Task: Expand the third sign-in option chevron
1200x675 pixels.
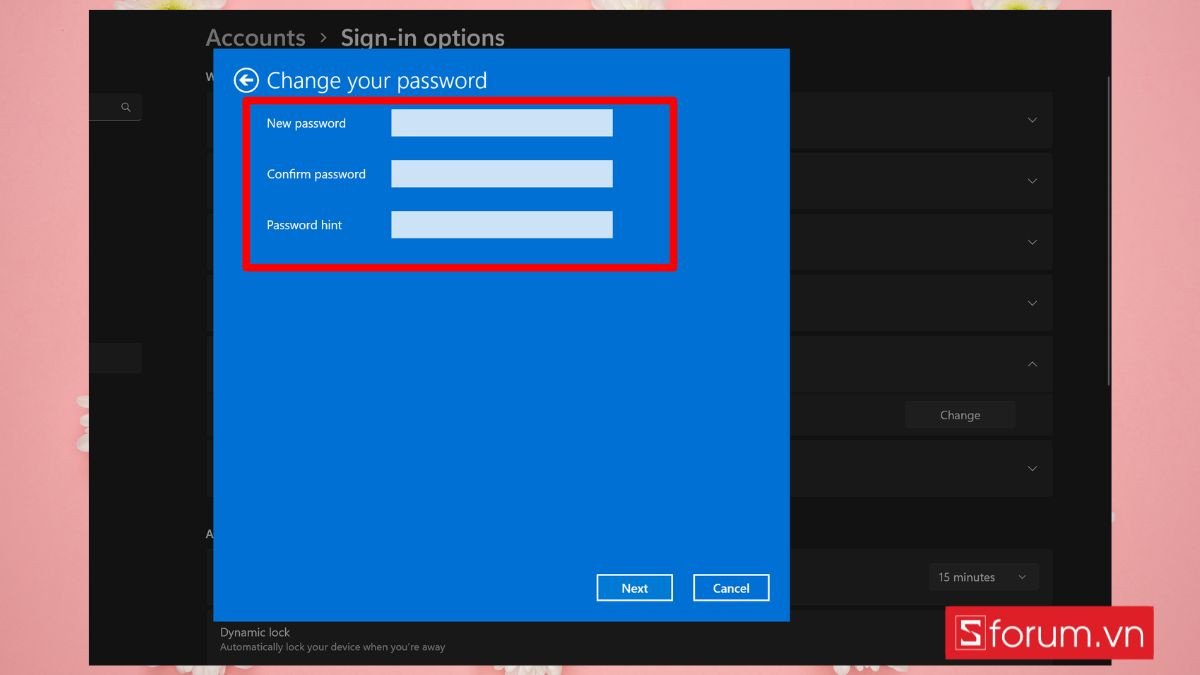Action: (1032, 242)
